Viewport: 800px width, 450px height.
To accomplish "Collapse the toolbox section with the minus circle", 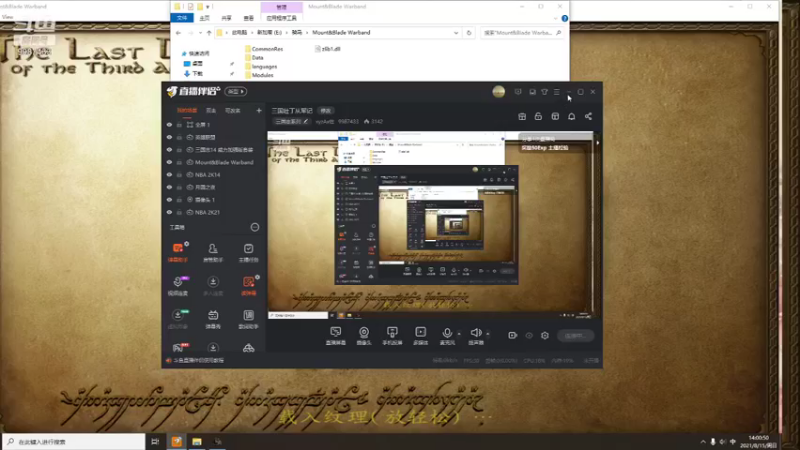I will pyautogui.click(x=255, y=227).
